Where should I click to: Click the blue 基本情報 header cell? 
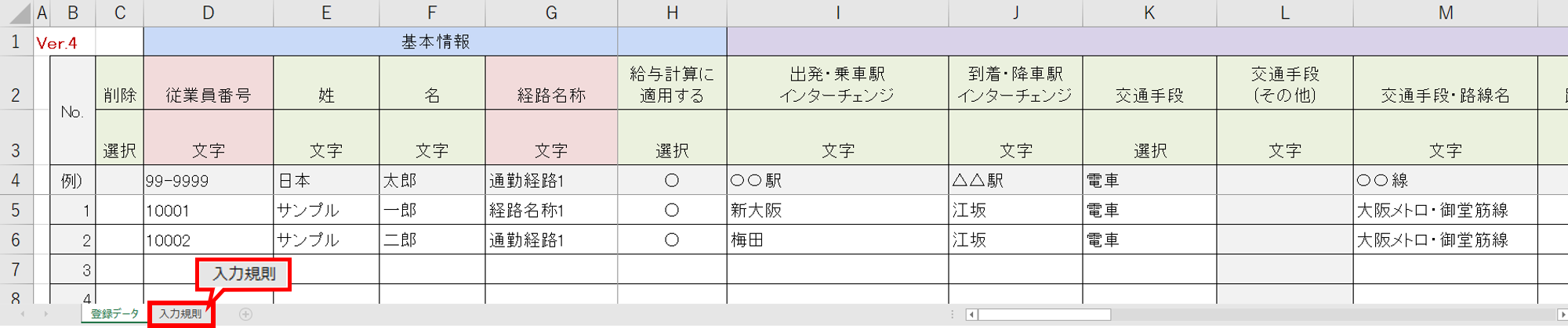pyautogui.click(x=435, y=42)
